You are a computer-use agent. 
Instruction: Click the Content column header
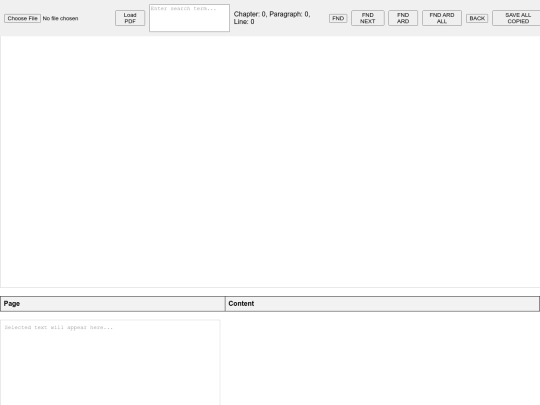point(382,304)
